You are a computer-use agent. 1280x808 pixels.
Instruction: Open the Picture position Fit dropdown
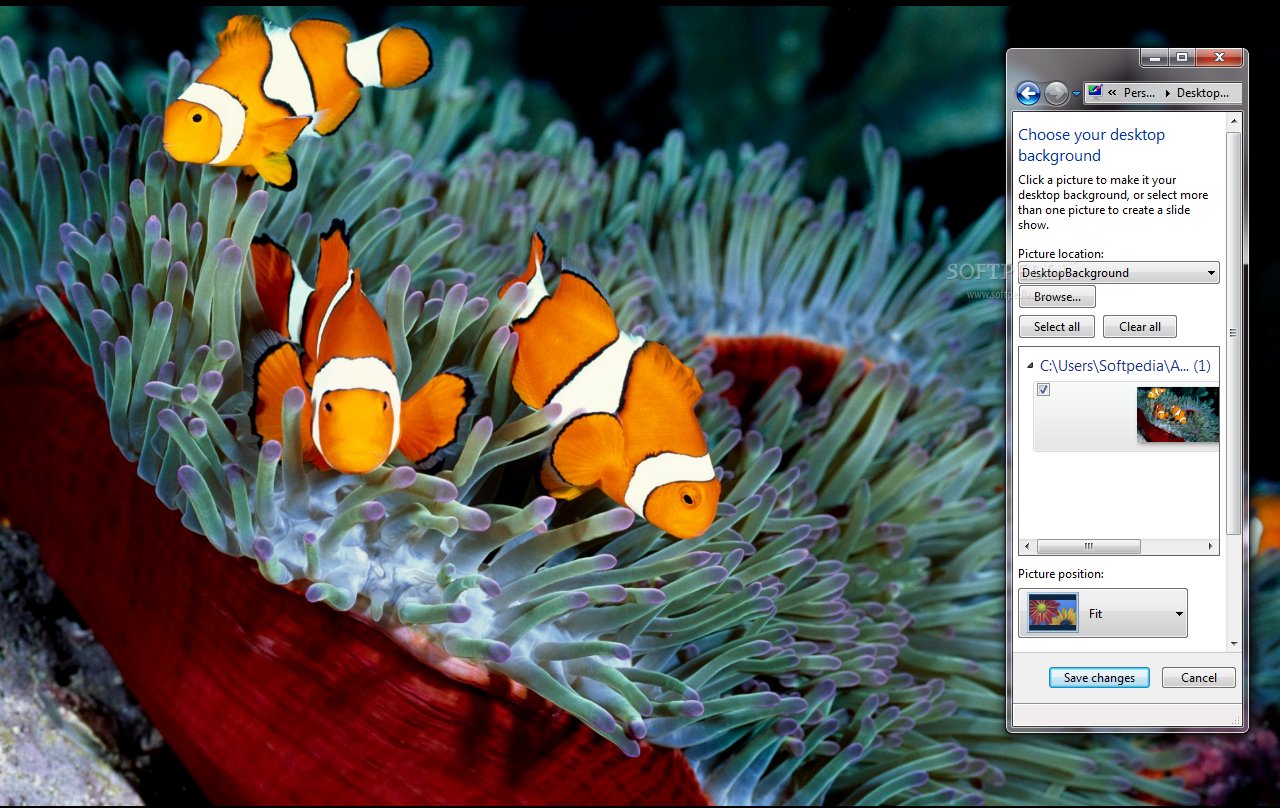pyautogui.click(x=1103, y=613)
